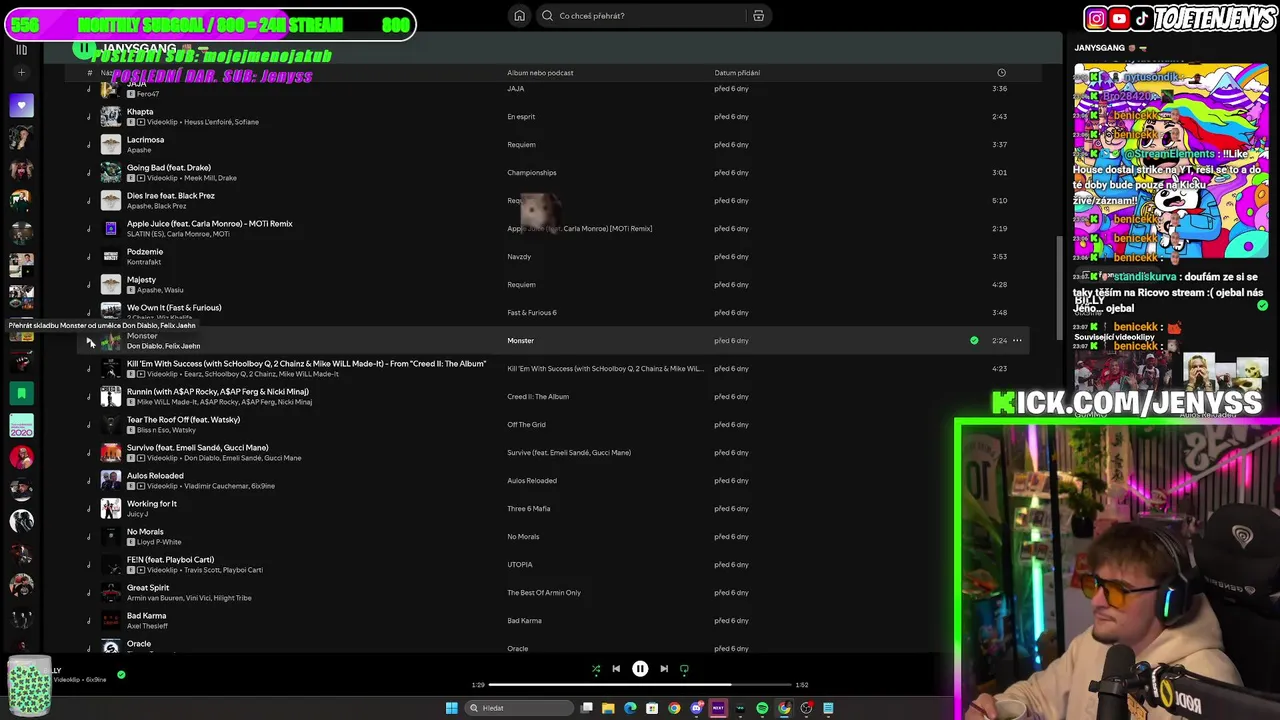Open the library icon in the sidebar
This screenshot has width=1280, height=720.
point(21,49)
